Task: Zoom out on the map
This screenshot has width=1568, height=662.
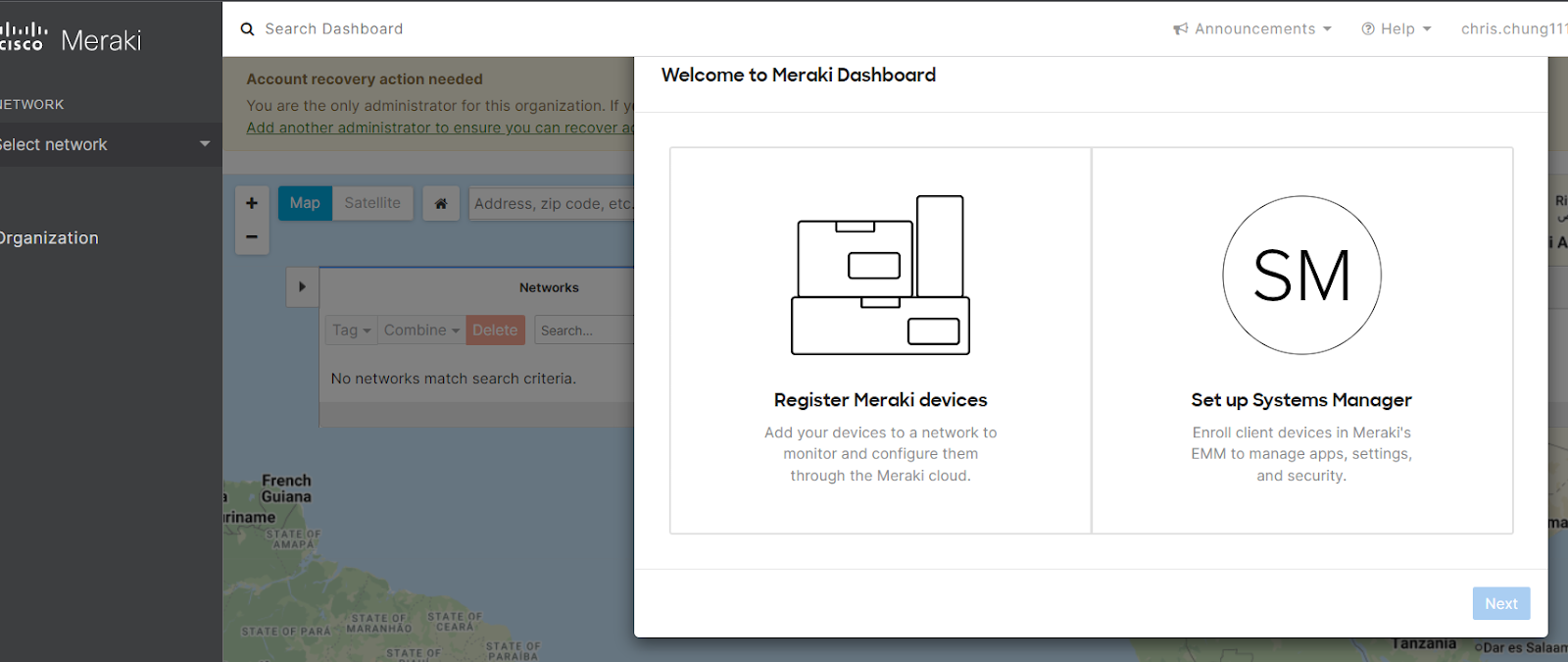Action: click(252, 236)
